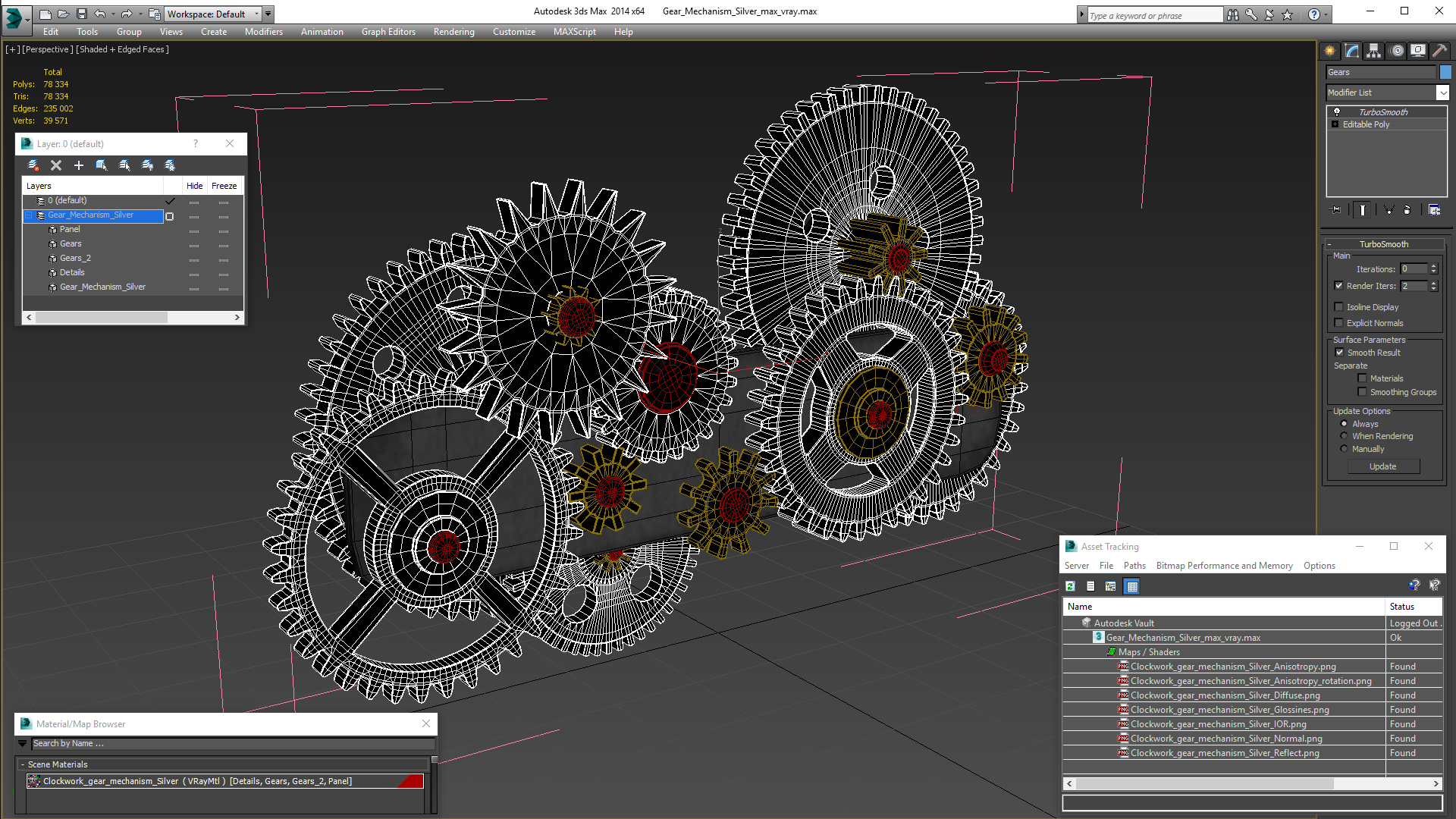Click the Status column header in Asset Tracking
1456x819 pixels.
pyautogui.click(x=1414, y=607)
